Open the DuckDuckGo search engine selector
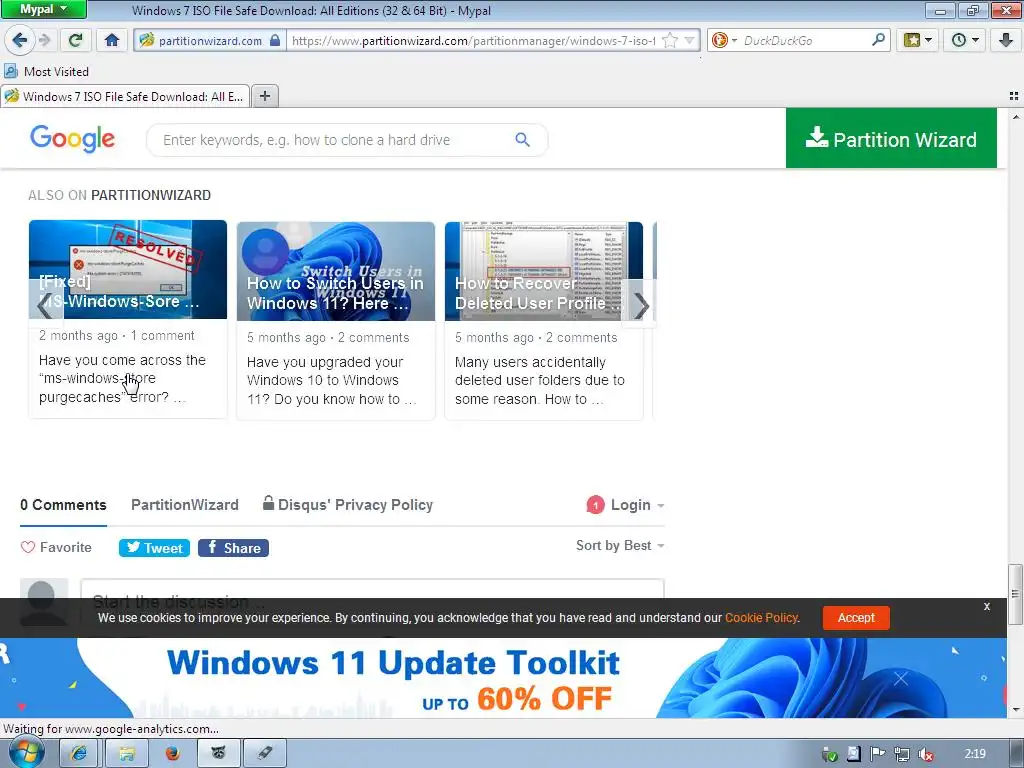 [x=723, y=40]
